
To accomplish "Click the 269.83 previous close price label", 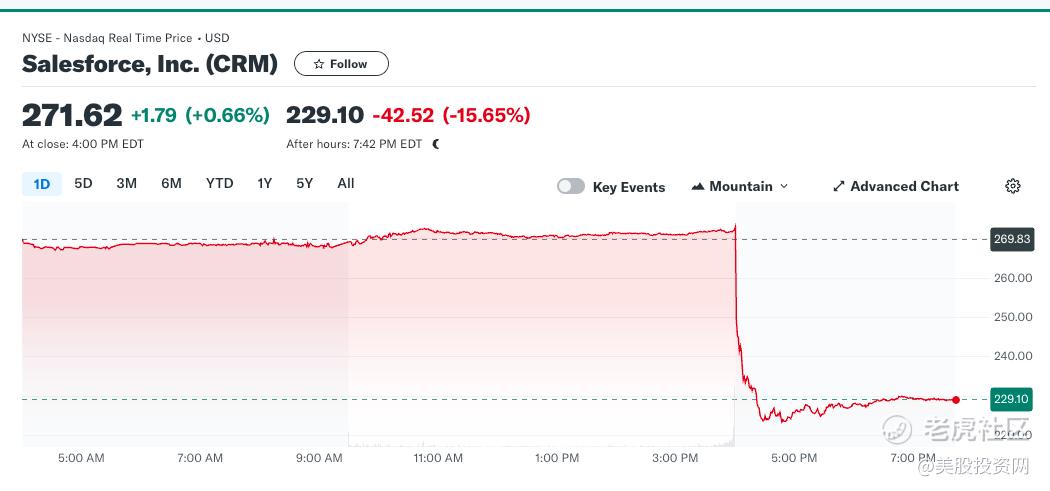I will point(1012,239).
